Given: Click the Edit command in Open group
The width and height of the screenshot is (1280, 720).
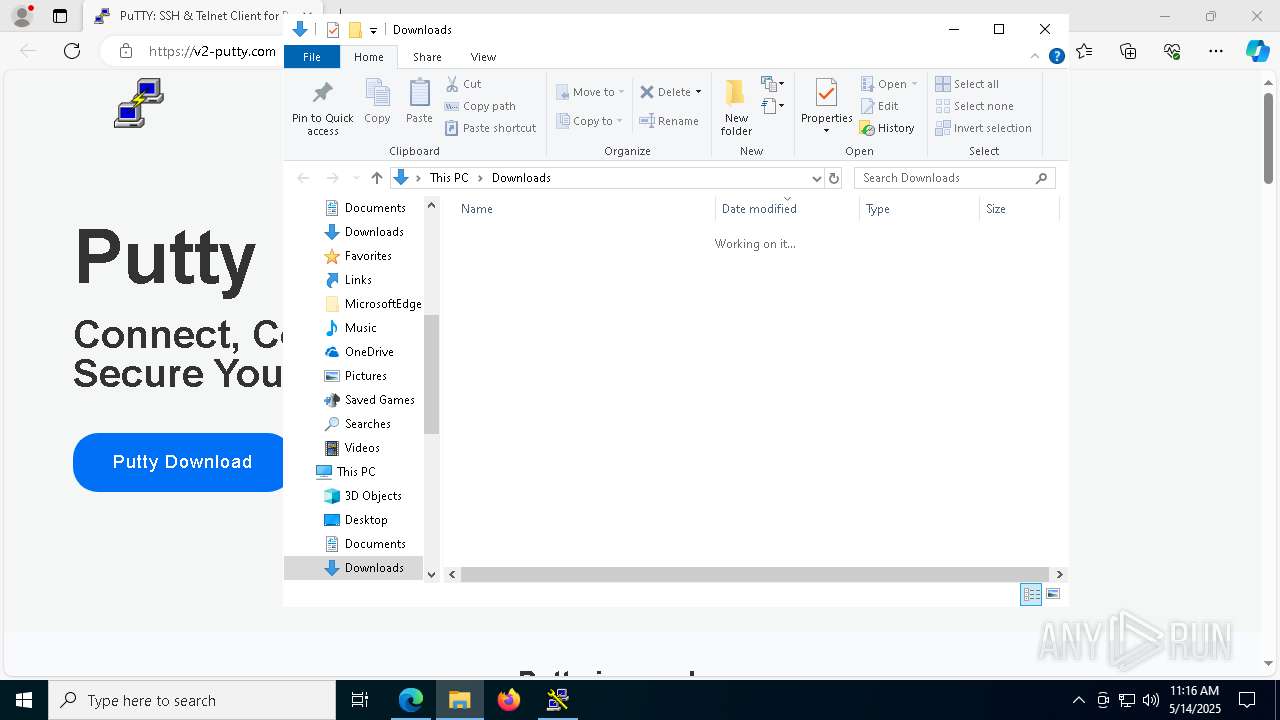Looking at the screenshot, I should [879, 106].
